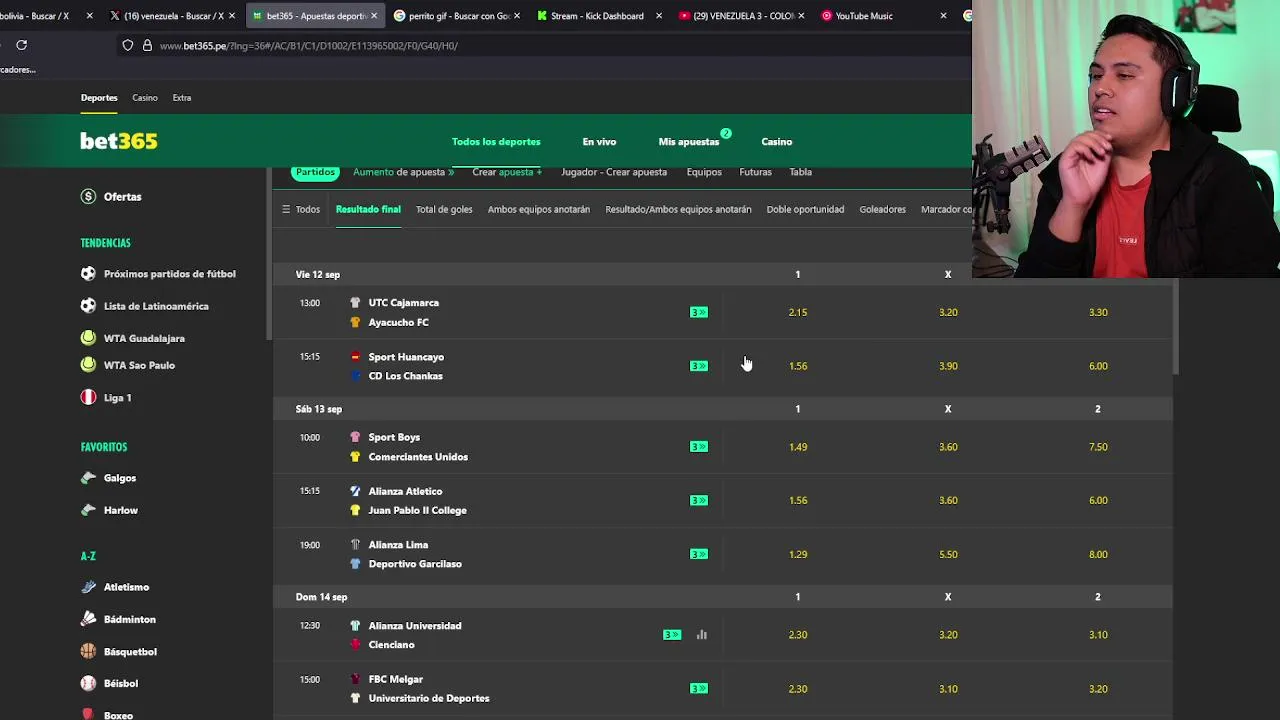Click the browser address bar URL

click(x=308, y=45)
